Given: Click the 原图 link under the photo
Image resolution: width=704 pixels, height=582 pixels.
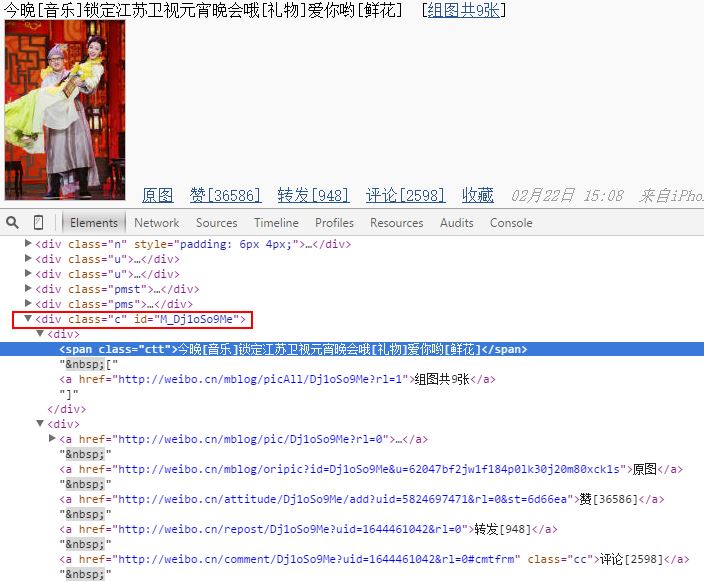Looking at the screenshot, I should pos(158,195).
